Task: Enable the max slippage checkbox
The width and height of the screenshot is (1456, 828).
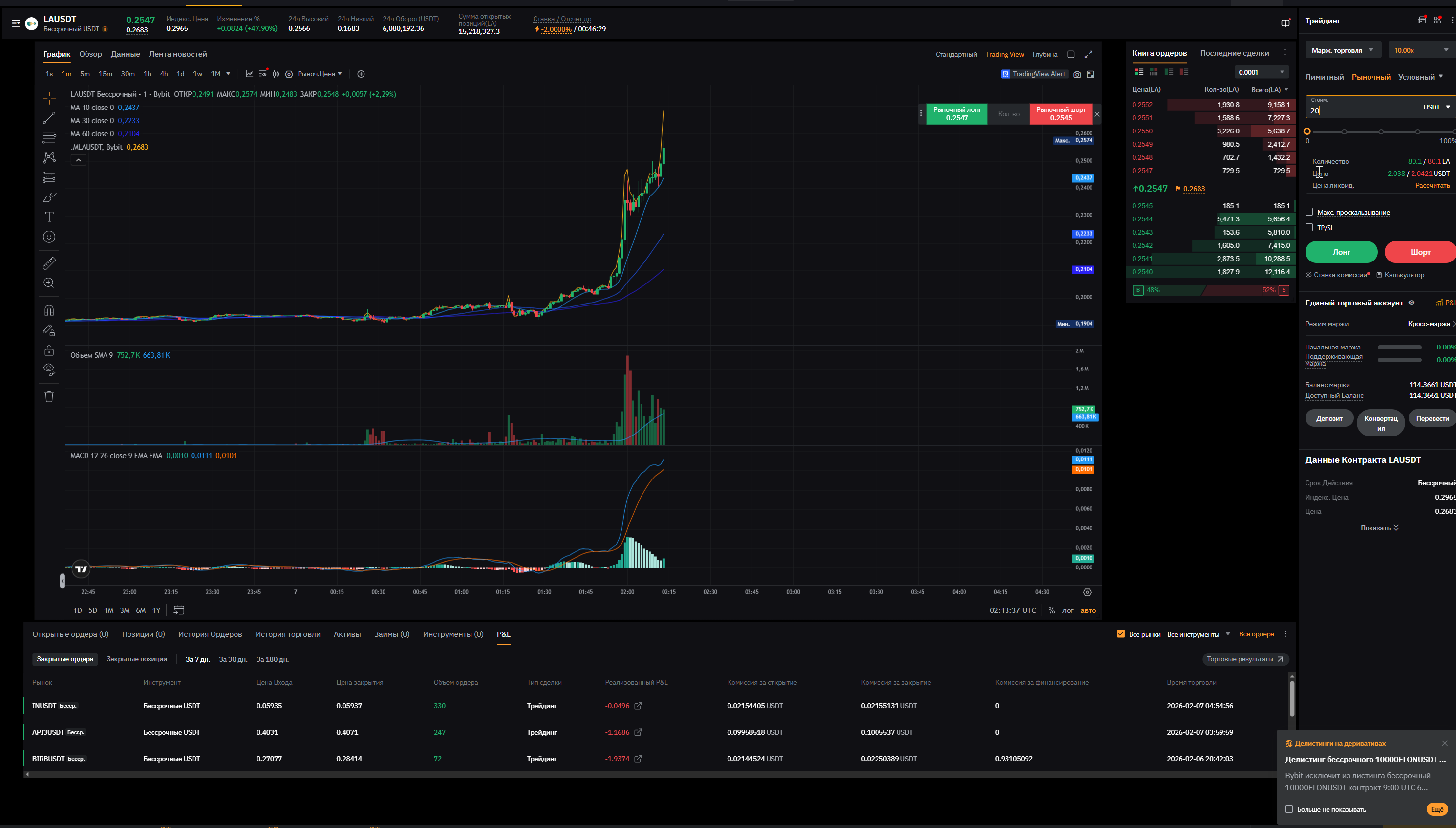Action: (x=1309, y=212)
